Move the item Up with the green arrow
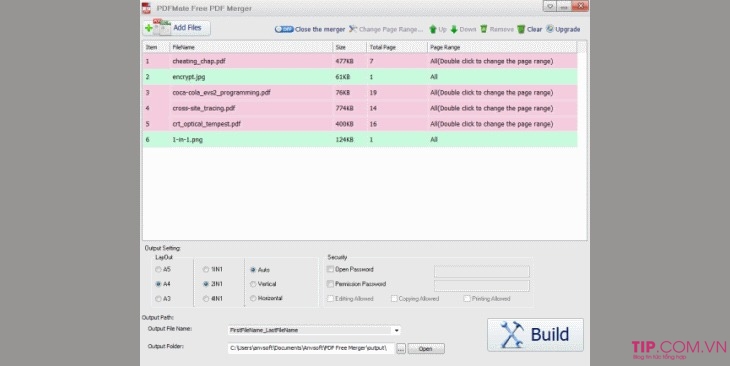 tap(437, 29)
